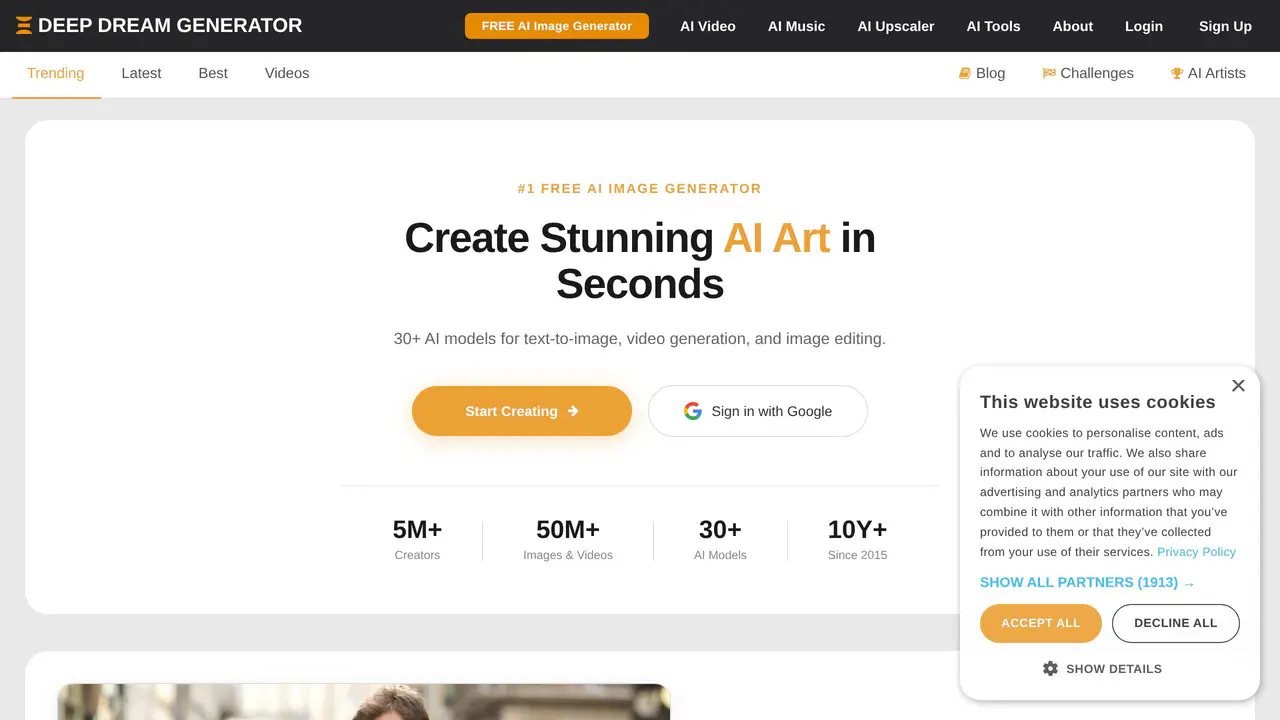Click the arrow on Start Creating
Screen dimensions: 1280x720
click(x=573, y=411)
